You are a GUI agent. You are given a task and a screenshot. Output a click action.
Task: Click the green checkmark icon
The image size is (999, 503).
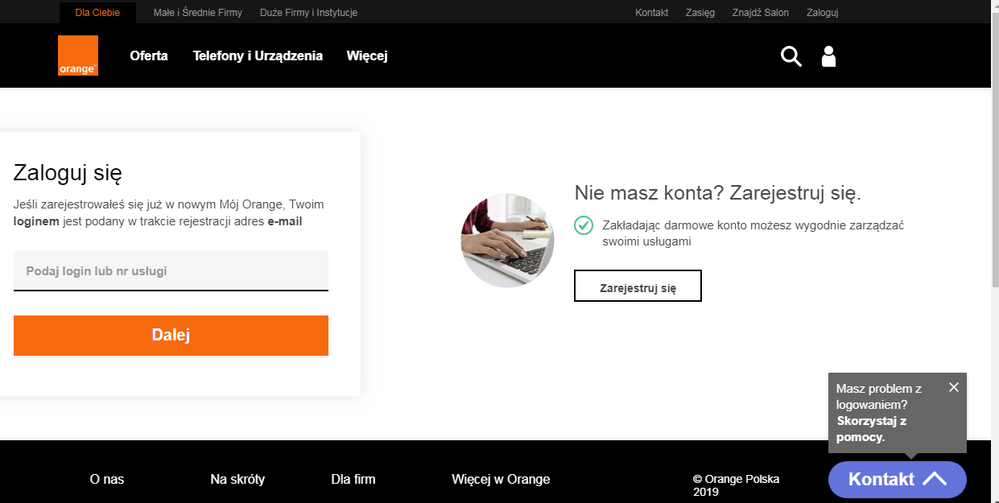pos(584,225)
